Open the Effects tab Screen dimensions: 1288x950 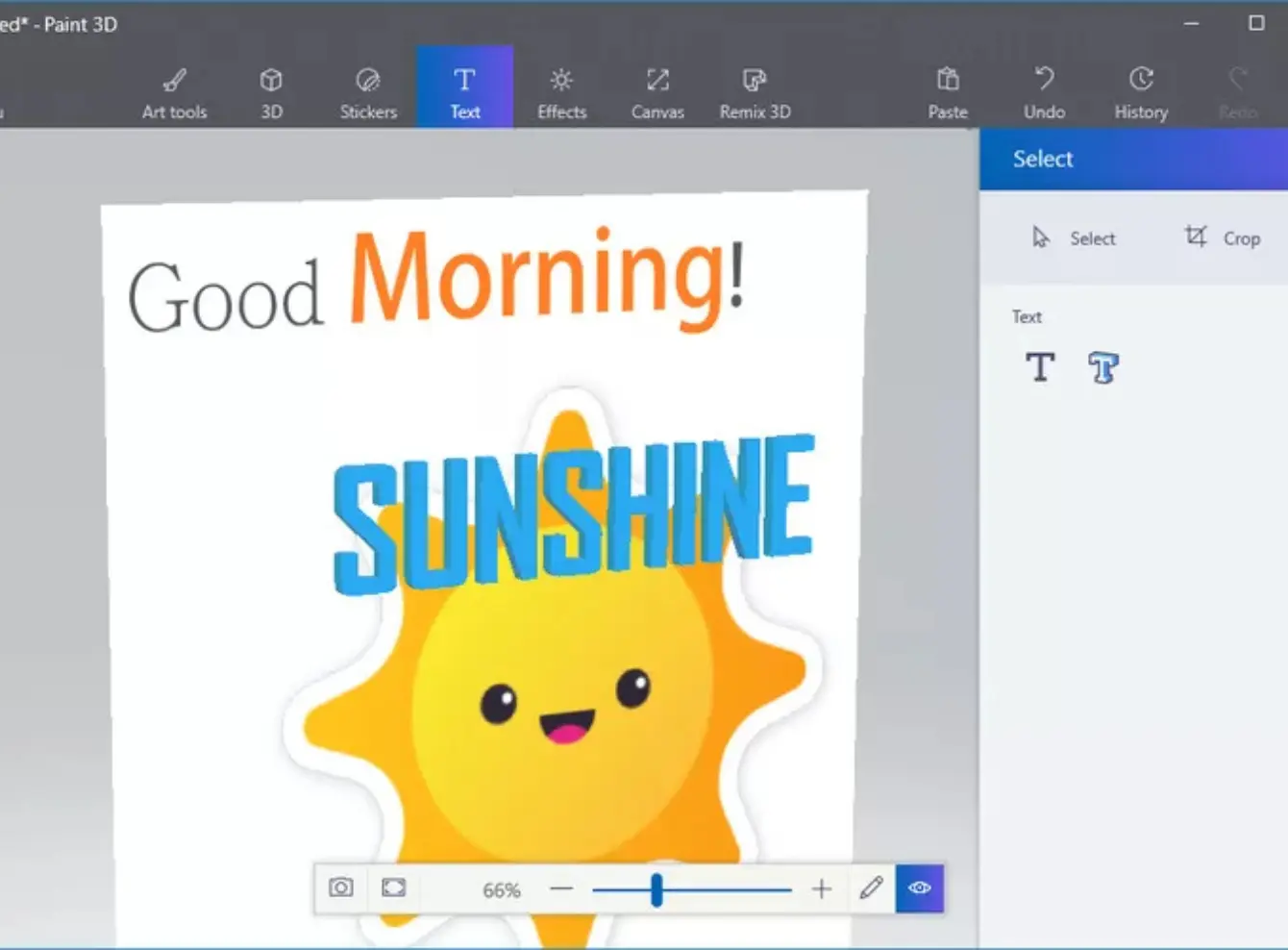(561, 92)
